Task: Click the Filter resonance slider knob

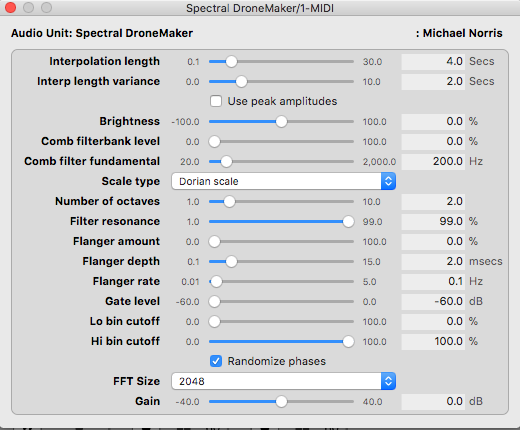Action: (348, 221)
